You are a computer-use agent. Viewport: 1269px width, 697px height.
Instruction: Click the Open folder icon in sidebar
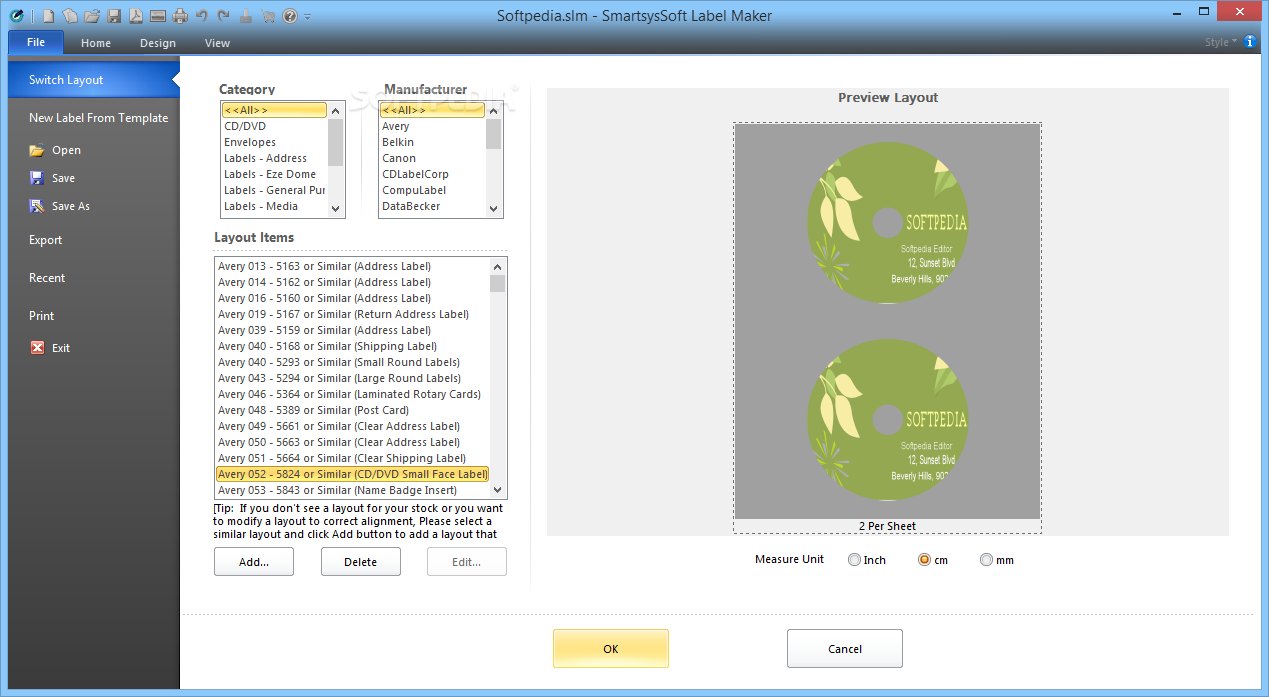(x=37, y=150)
